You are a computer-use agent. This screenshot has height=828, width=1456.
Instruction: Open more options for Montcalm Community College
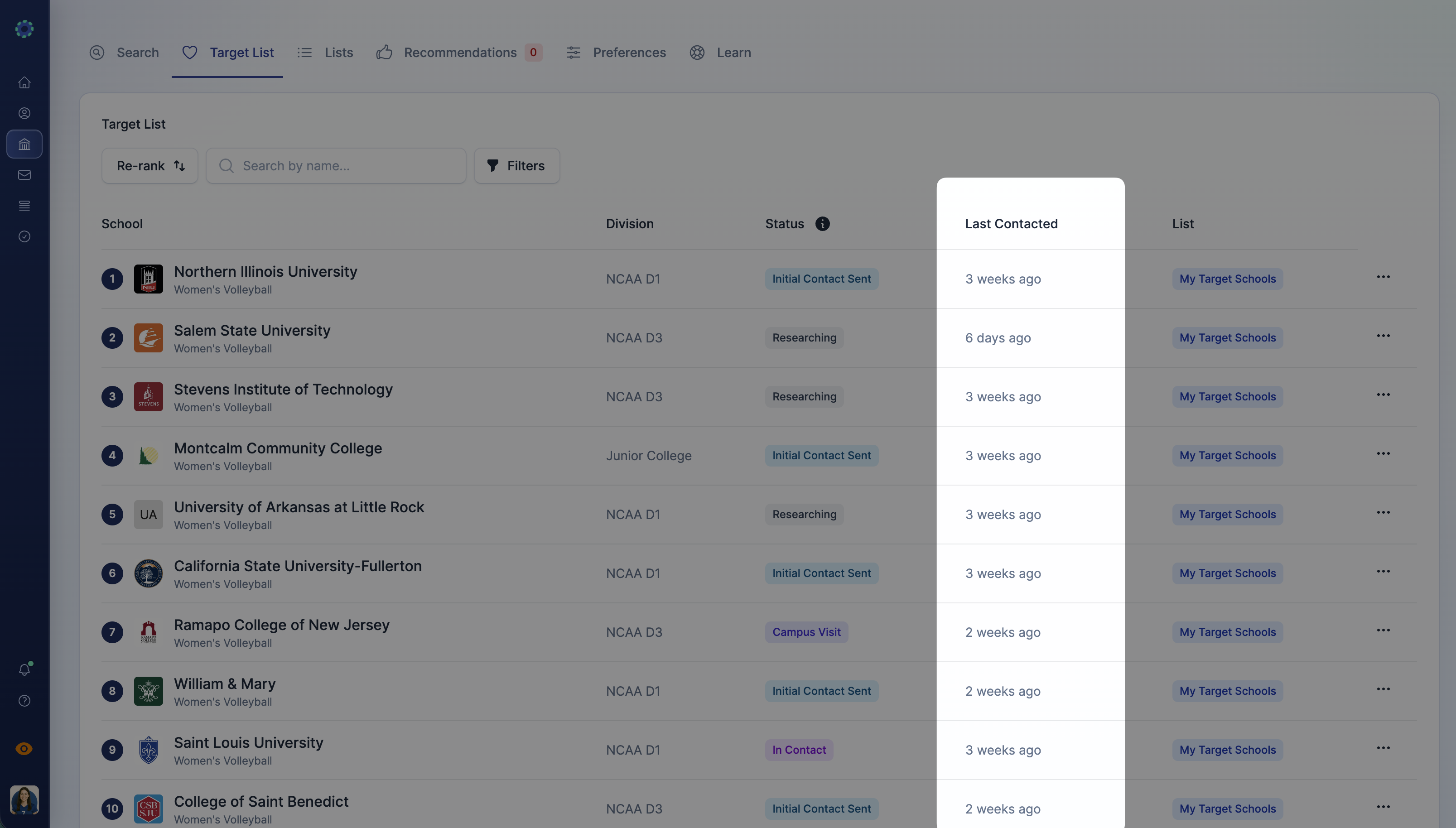1383,454
